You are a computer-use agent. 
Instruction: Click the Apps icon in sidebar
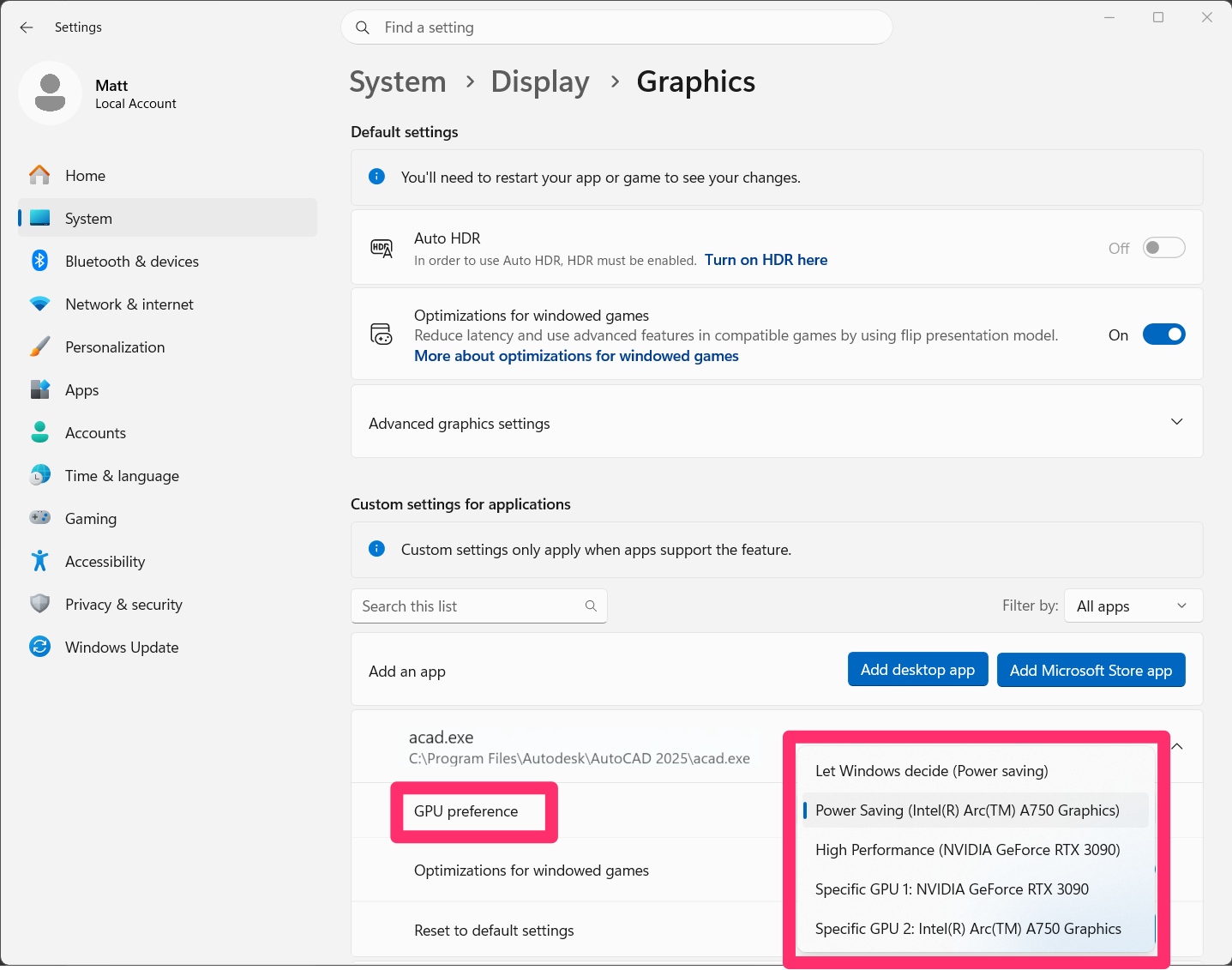(x=39, y=389)
